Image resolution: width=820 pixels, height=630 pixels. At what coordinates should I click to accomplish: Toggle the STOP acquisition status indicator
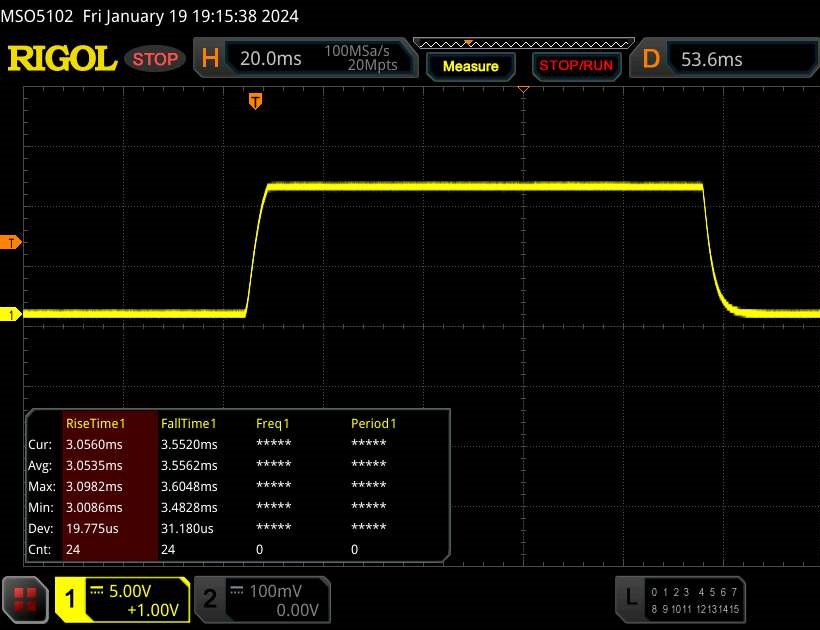pos(155,59)
